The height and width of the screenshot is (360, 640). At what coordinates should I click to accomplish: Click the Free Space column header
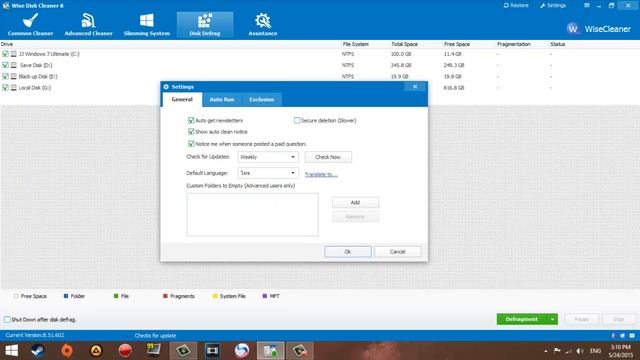click(457, 44)
